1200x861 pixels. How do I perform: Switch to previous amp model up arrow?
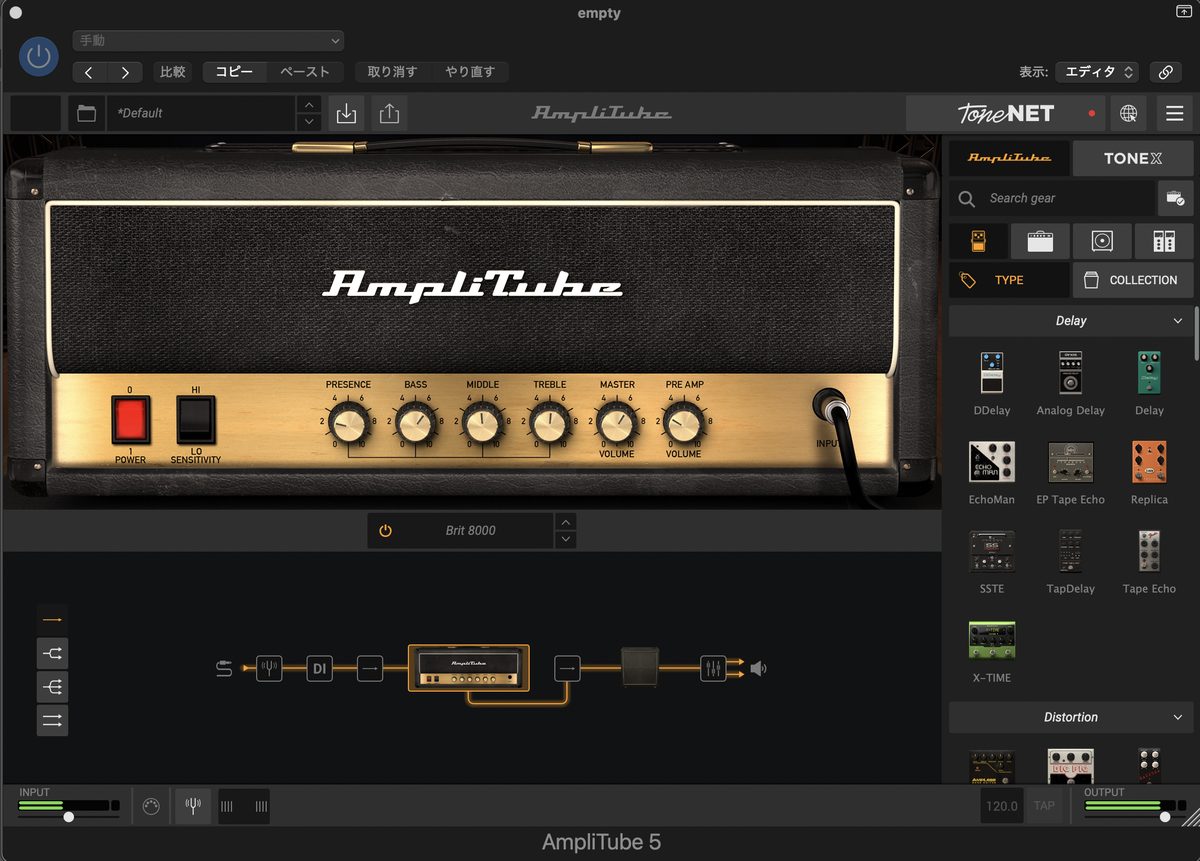tap(565, 522)
